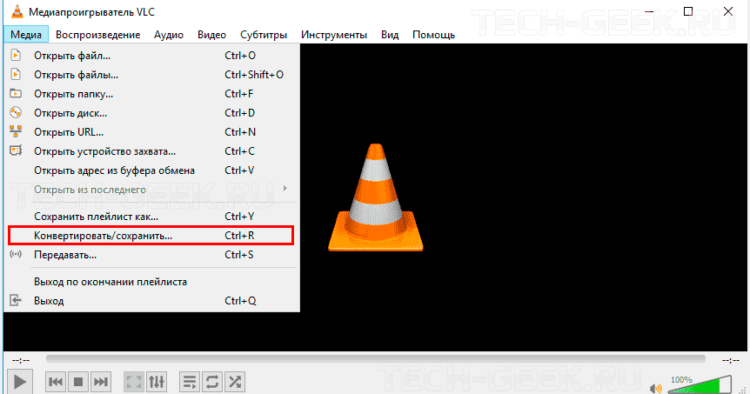The image size is (750, 394).
Task: Toggle loop repeat mode button
Action: pos(212,382)
